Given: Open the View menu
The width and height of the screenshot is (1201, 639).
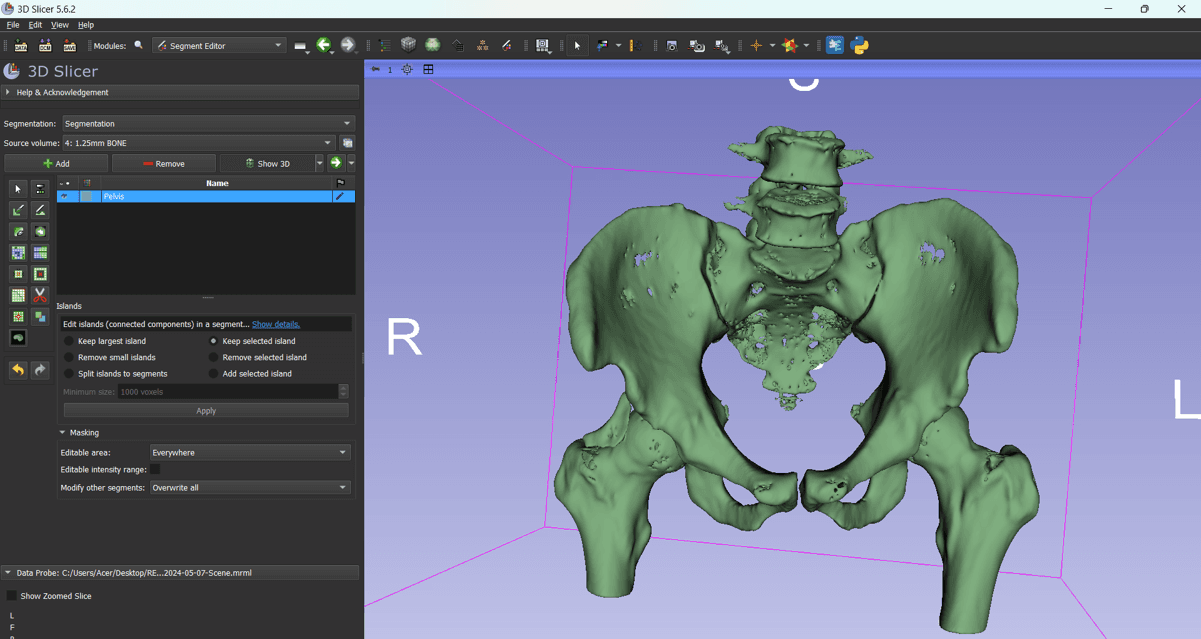Looking at the screenshot, I should [x=60, y=25].
